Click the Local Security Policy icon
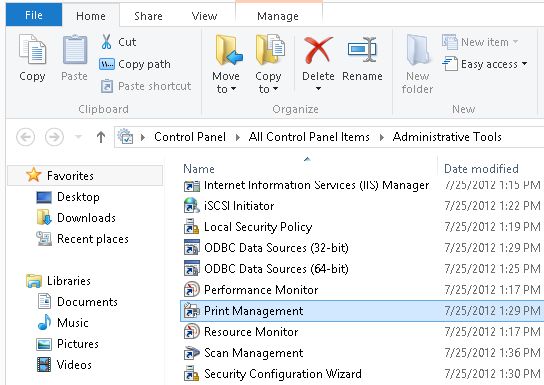 [191, 226]
